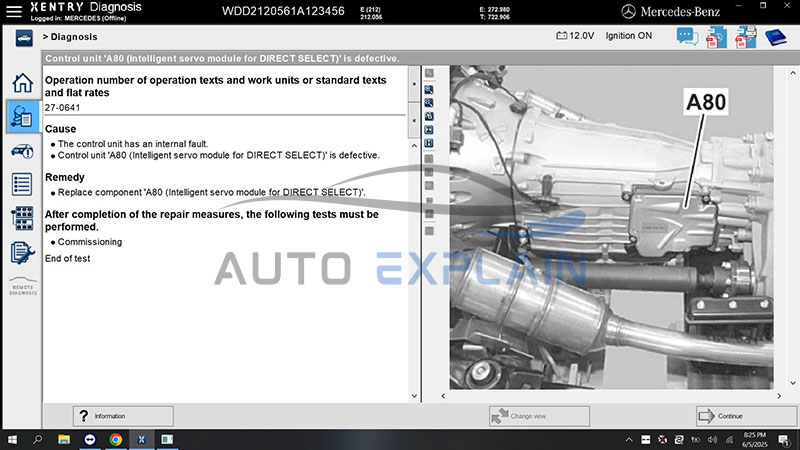
Task: Click the 'Commissioning' bullet item
Action: 90,242
